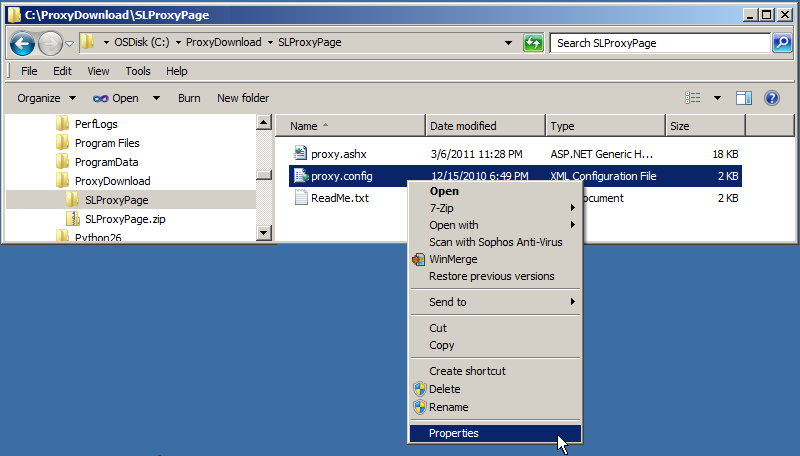Open the recent pages dropdown arrow
This screenshot has width=800, height=456.
[70, 44]
